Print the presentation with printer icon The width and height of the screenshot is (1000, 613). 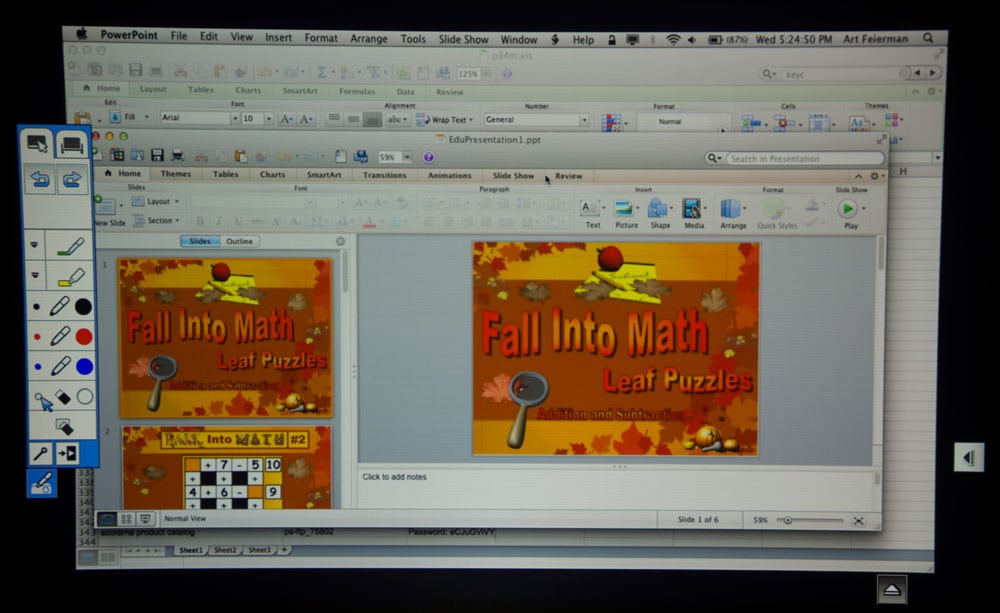point(177,155)
